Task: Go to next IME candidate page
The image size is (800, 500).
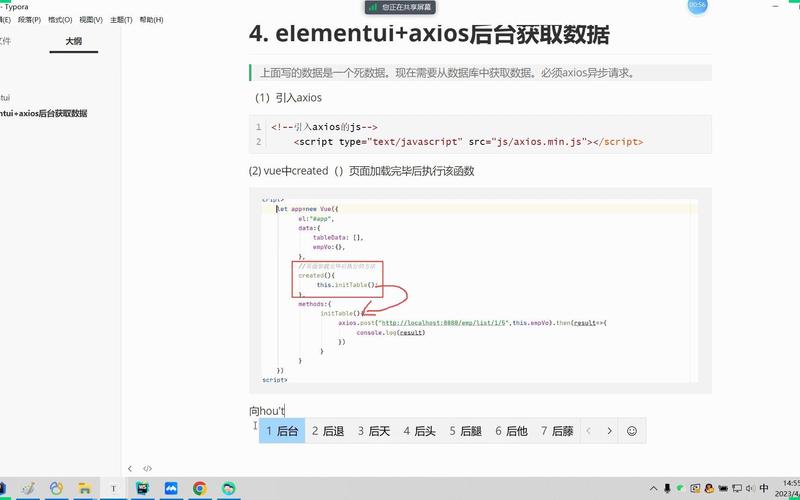Action: (x=609, y=431)
